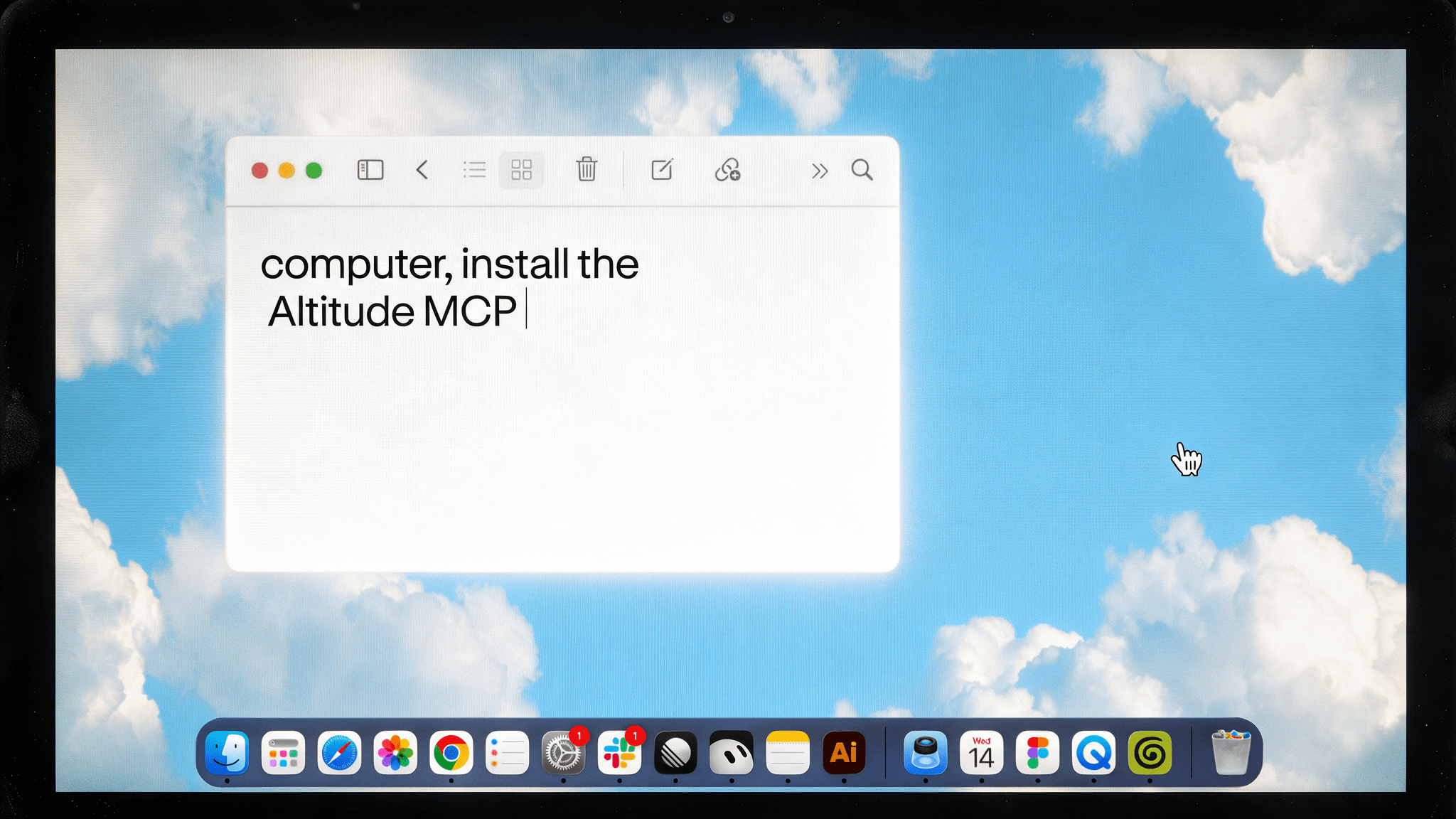Viewport: 1456px width, 819px height.
Task: Open Google Chrome in Dock
Action: (x=451, y=752)
